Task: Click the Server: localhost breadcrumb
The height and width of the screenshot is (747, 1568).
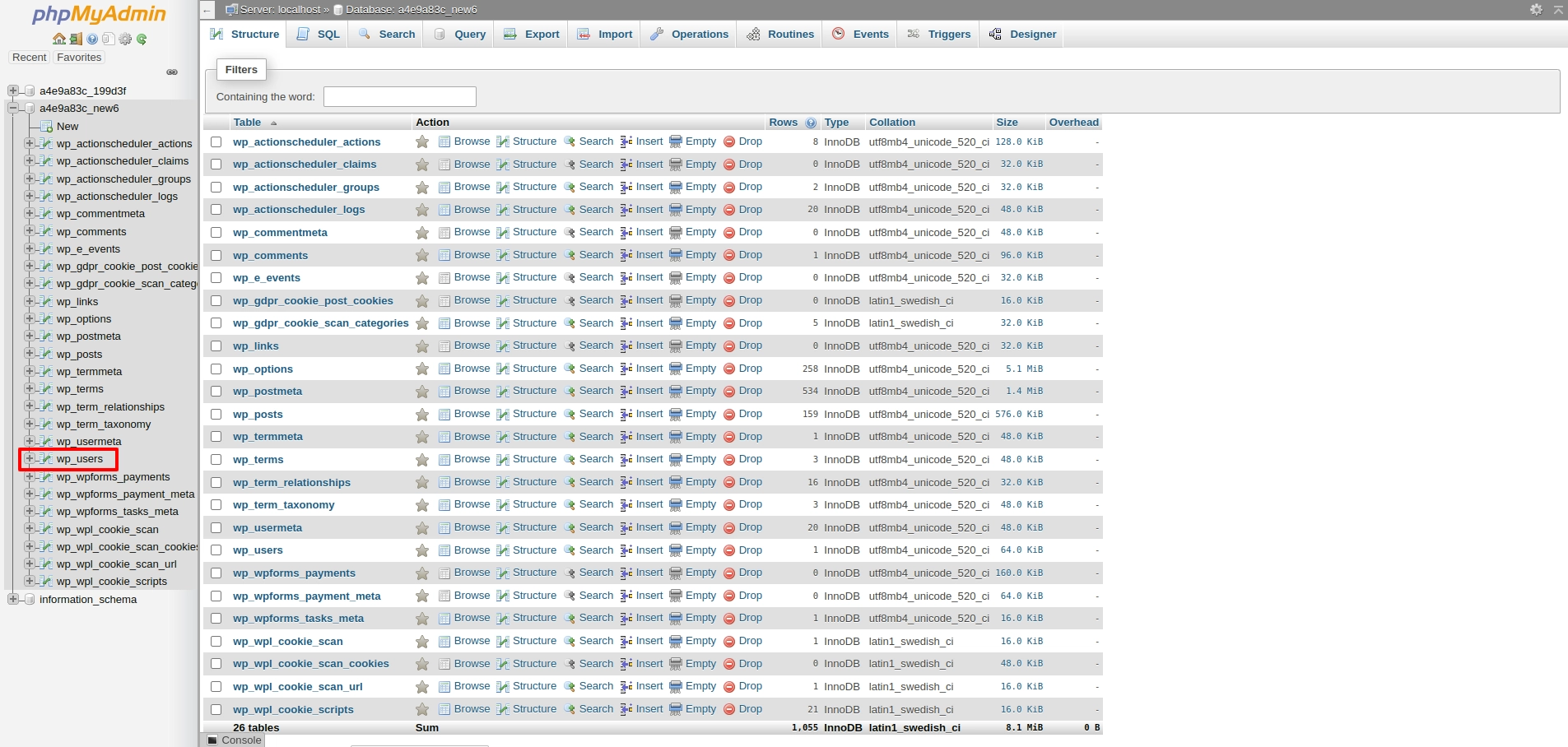Action: [280, 10]
